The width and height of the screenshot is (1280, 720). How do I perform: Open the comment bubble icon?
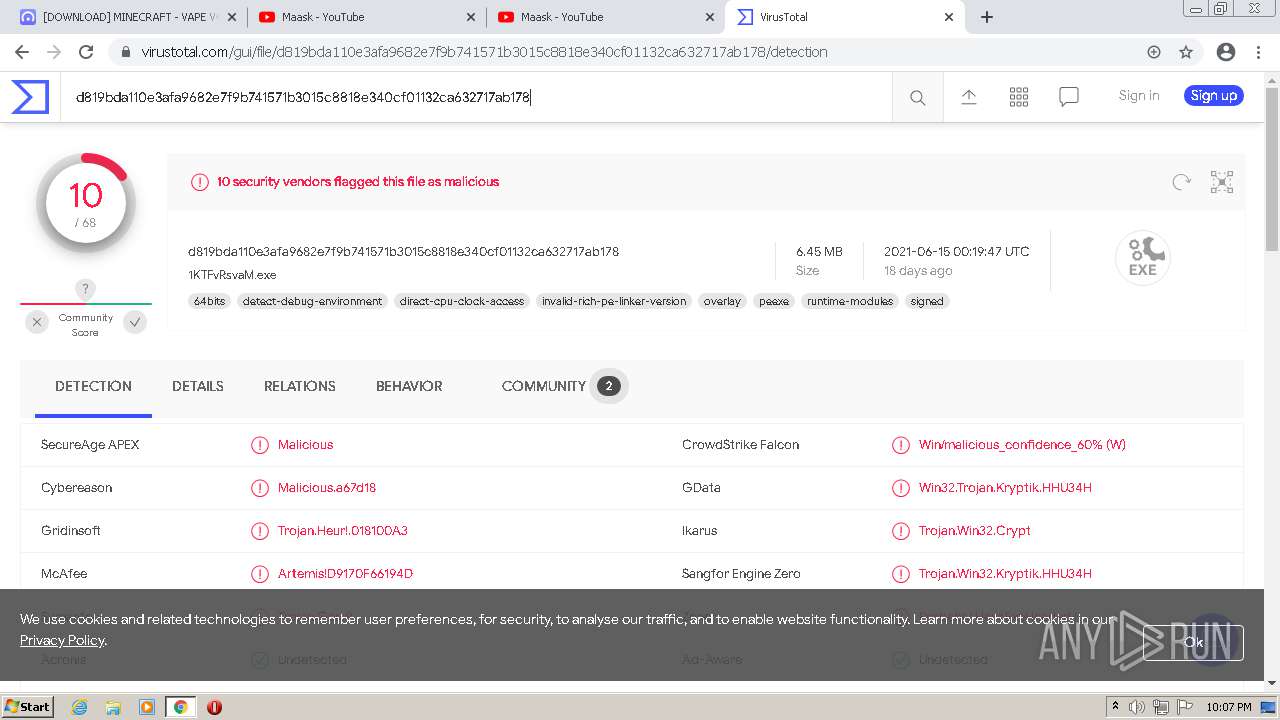[1069, 97]
